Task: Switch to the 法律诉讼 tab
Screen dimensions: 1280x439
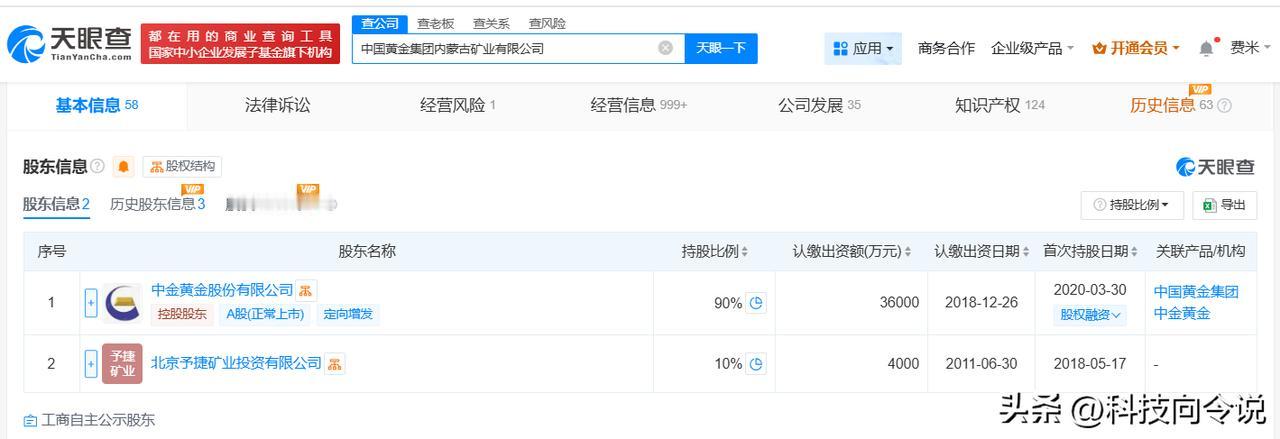Action: (x=277, y=105)
